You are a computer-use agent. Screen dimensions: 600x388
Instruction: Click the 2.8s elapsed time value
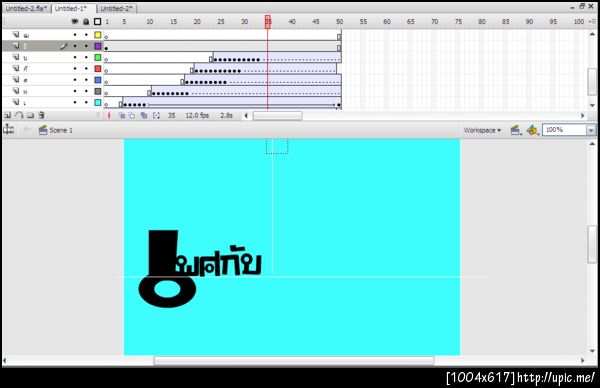coord(227,115)
